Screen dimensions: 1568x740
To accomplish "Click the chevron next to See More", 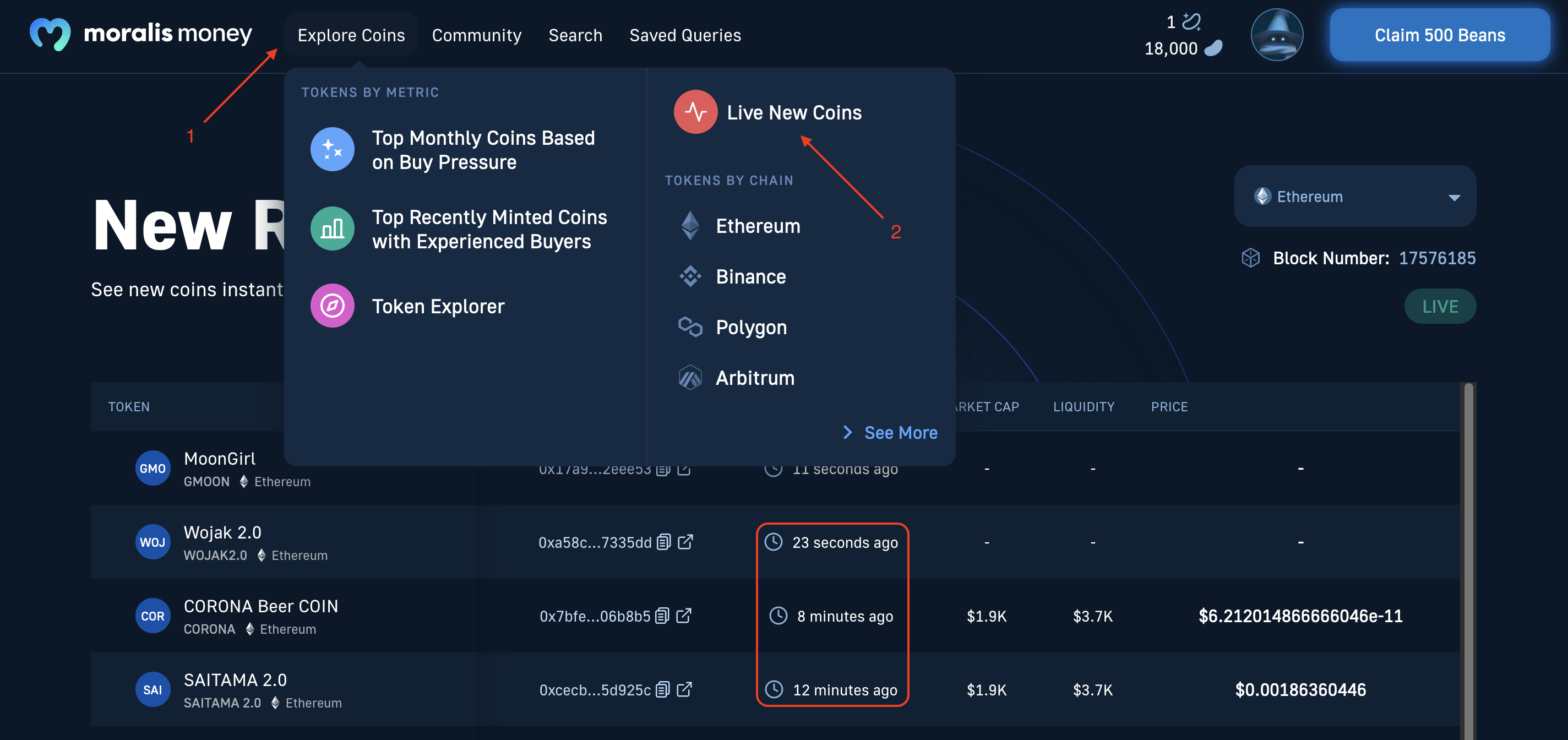I will point(847,432).
